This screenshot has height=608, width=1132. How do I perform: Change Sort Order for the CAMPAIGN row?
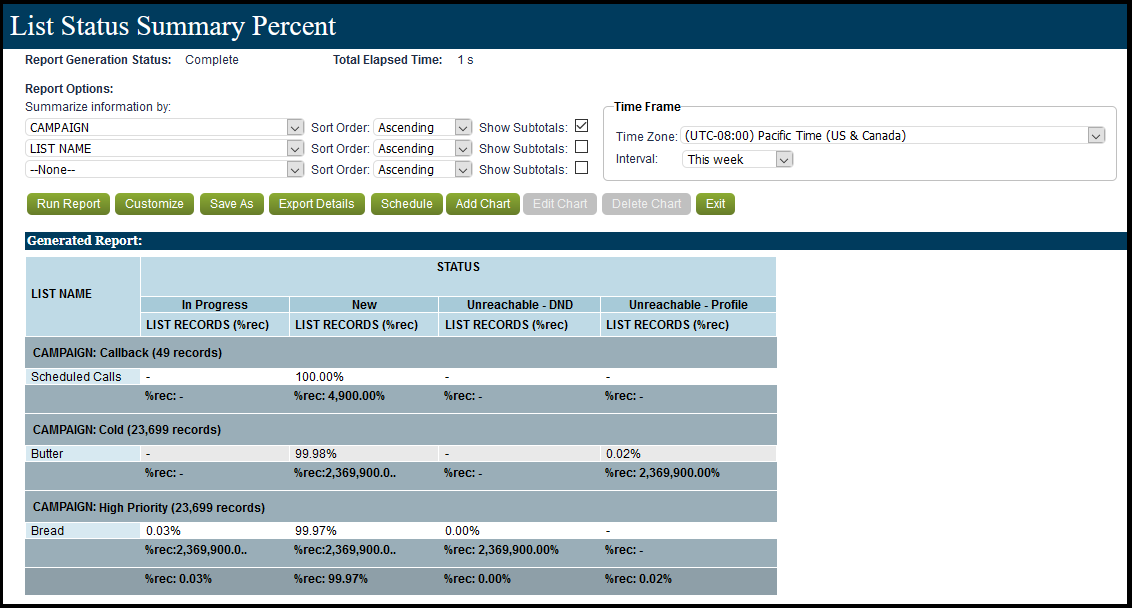(x=423, y=128)
